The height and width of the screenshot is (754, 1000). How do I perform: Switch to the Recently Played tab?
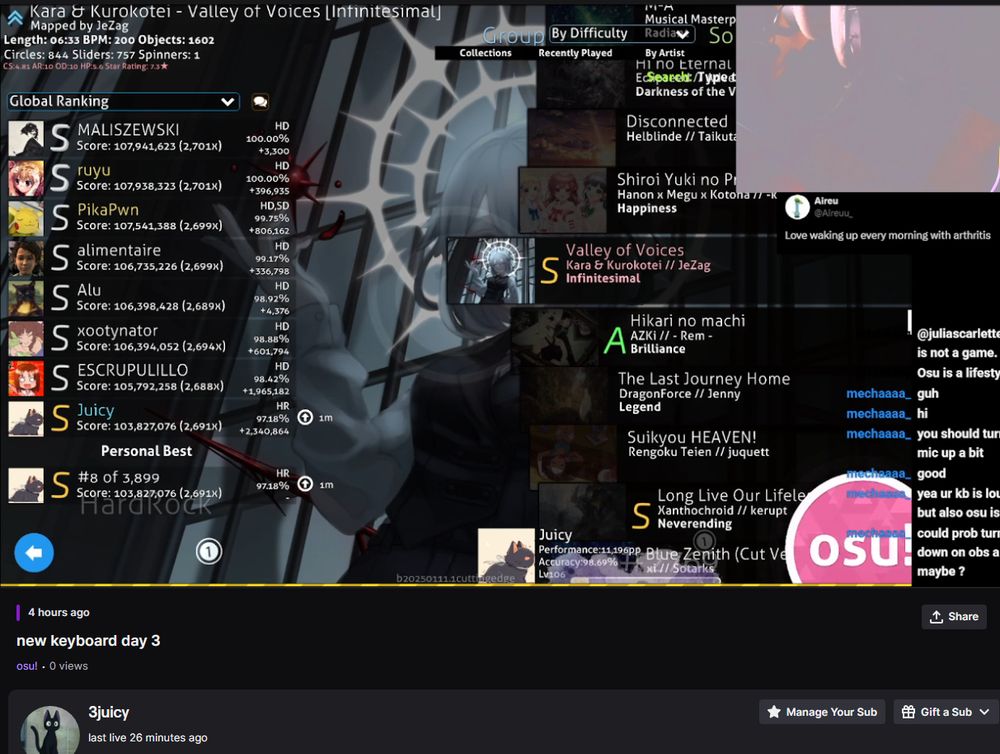point(575,53)
